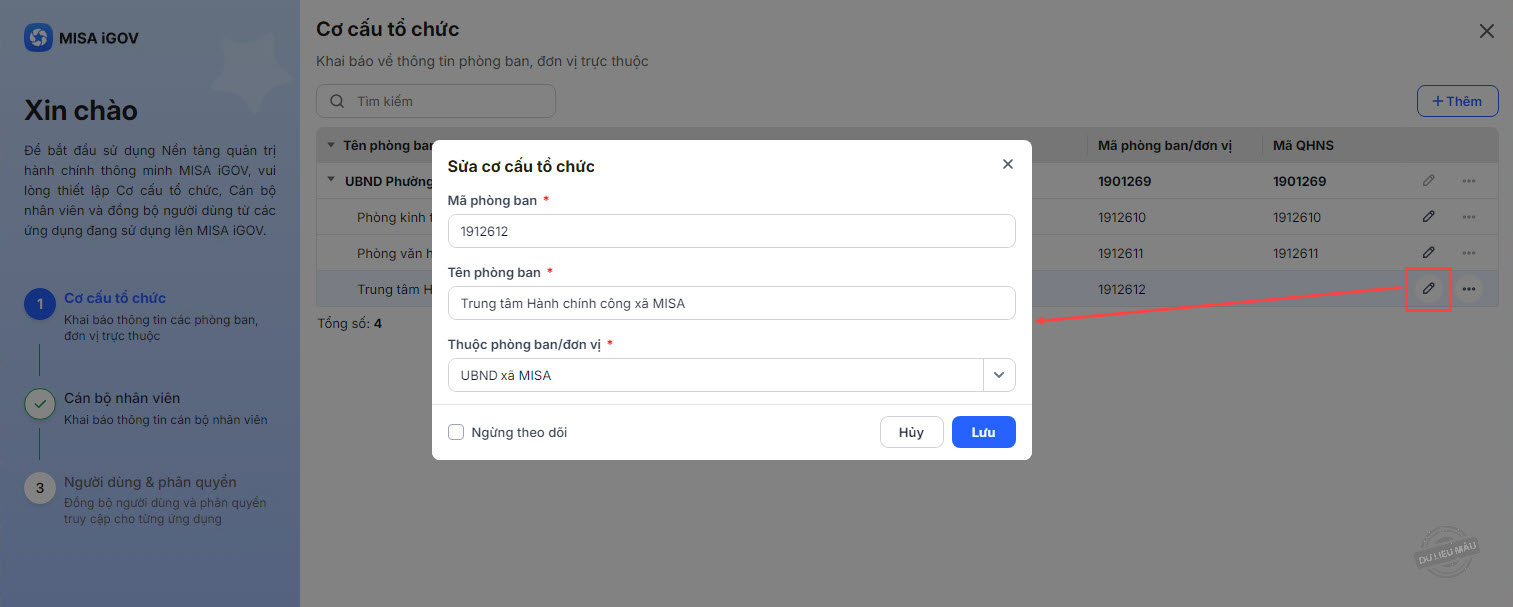
Task: Click the Tên phòng ban input field
Action: click(x=731, y=303)
